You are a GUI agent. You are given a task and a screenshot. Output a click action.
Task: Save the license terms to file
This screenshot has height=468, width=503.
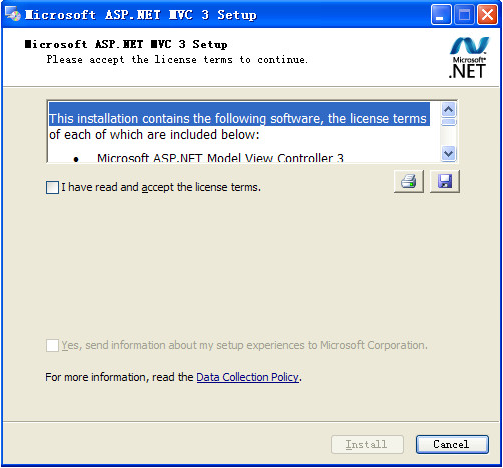click(x=445, y=181)
